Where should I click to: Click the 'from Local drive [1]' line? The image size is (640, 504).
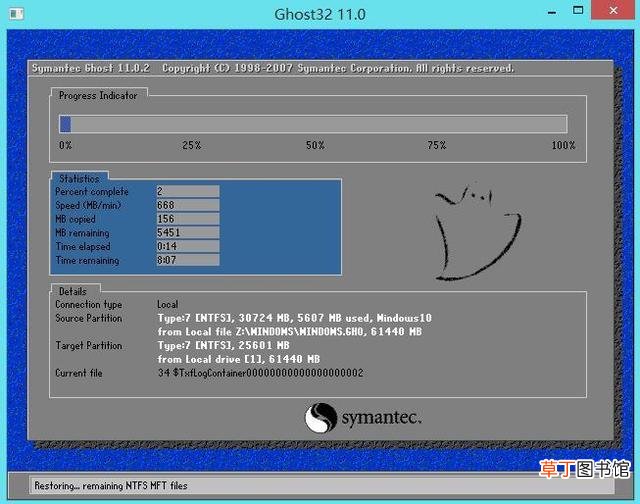coord(239,359)
